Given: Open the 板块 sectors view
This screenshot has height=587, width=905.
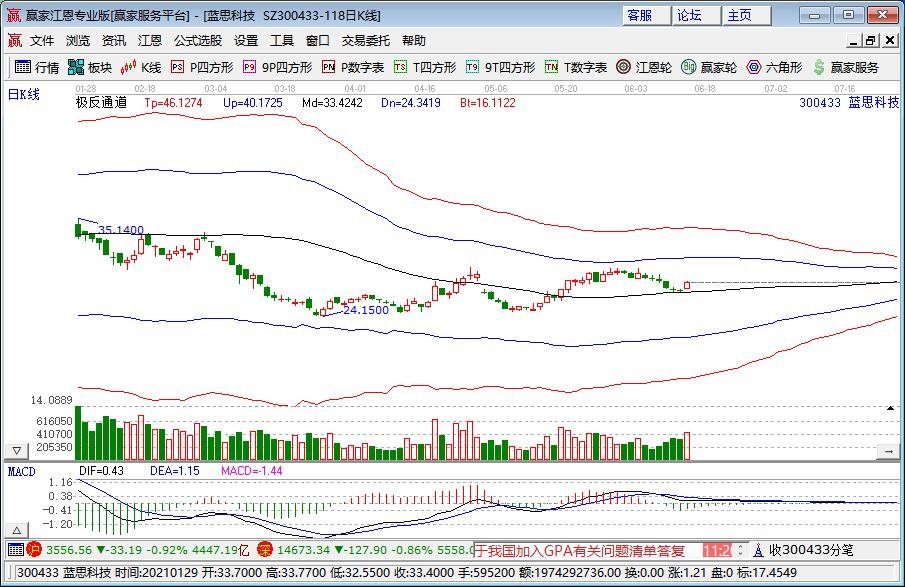Looking at the screenshot, I should pos(89,68).
